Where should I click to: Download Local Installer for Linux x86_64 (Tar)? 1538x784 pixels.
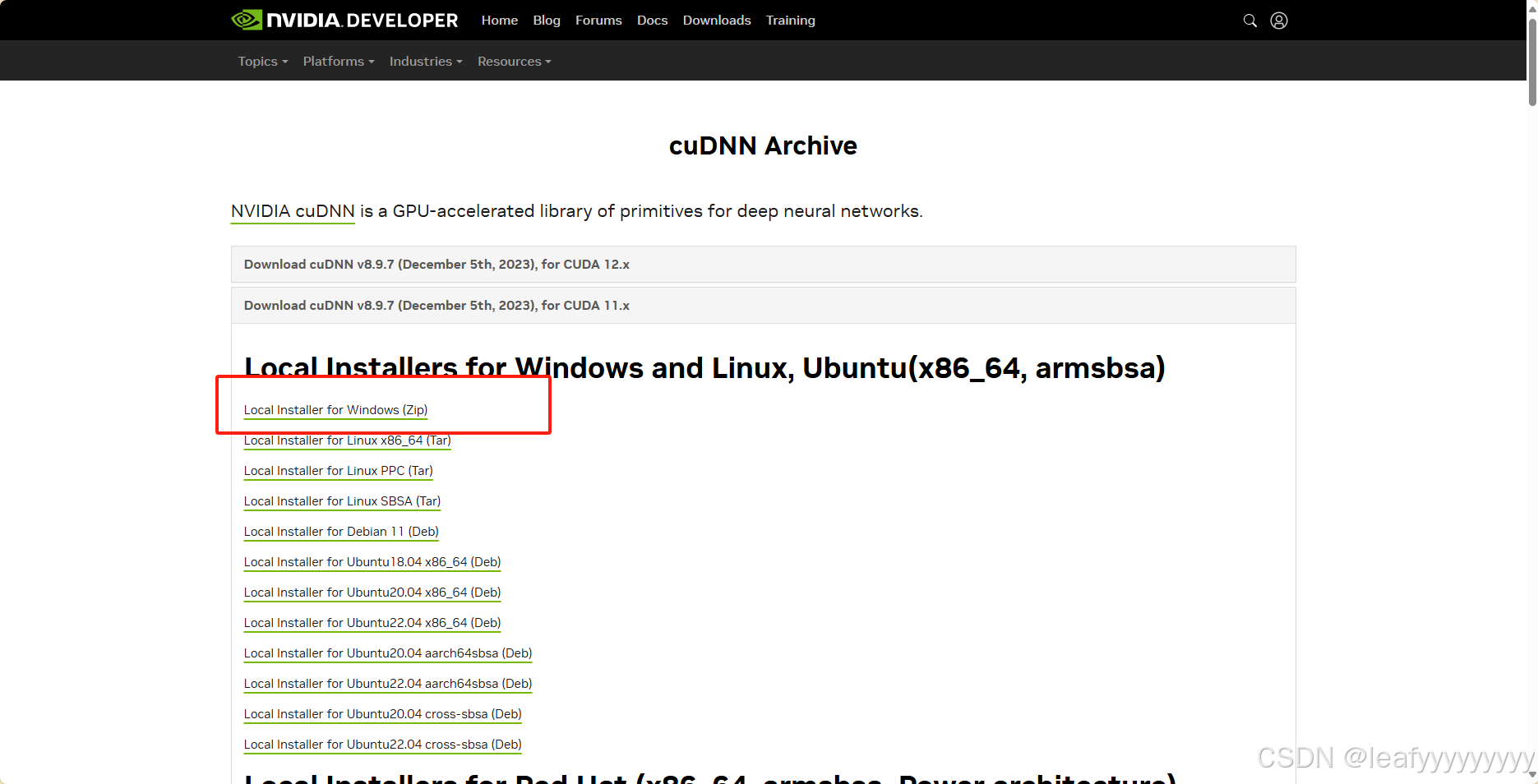click(347, 440)
